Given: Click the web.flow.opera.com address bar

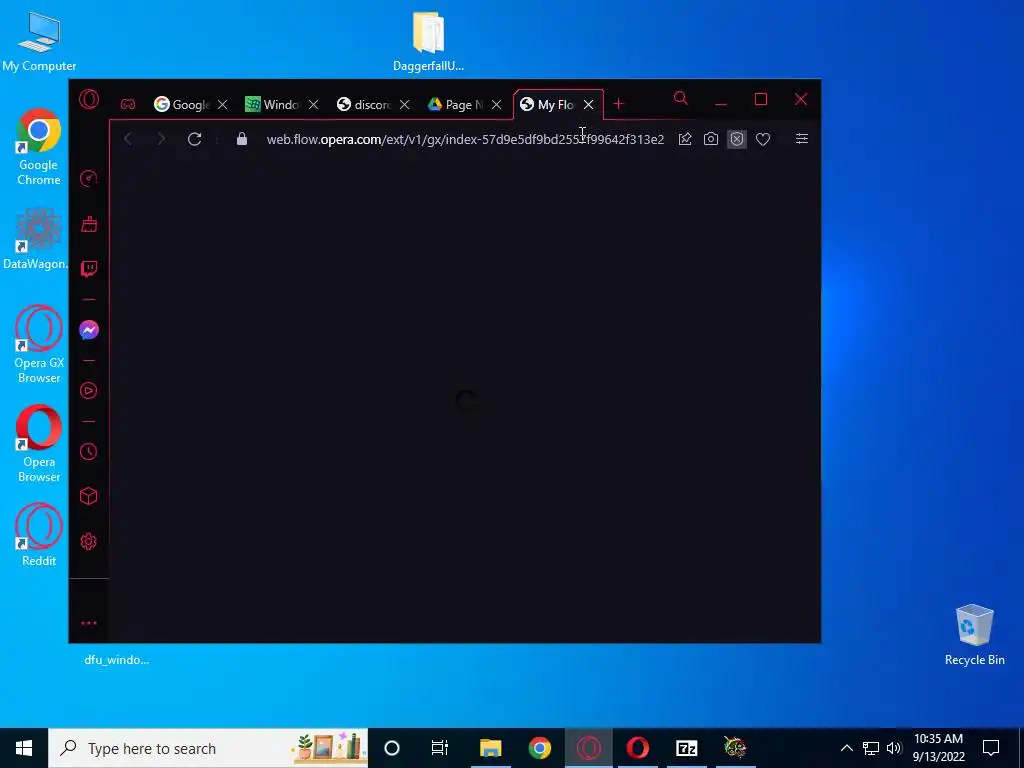Looking at the screenshot, I should tap(465, 139).
